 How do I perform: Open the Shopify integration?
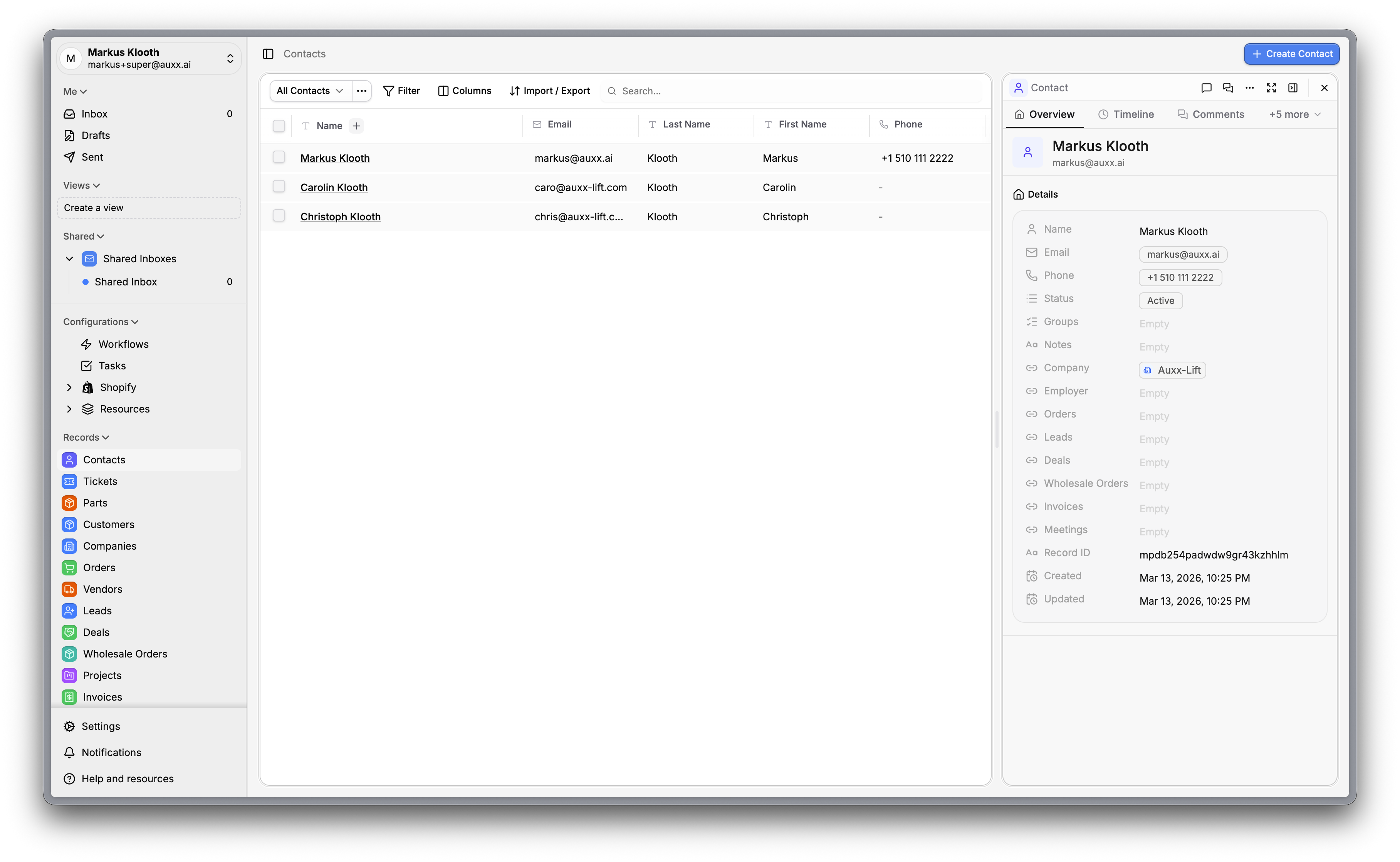click(x=118, y=387)
